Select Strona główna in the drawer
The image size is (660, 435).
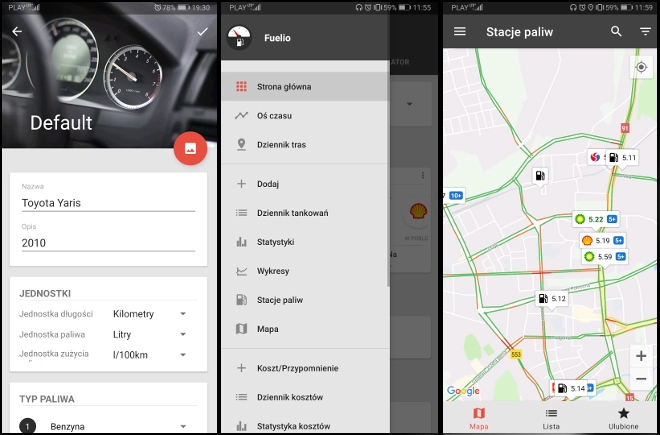pyautogui.click(x=305, y=87)
